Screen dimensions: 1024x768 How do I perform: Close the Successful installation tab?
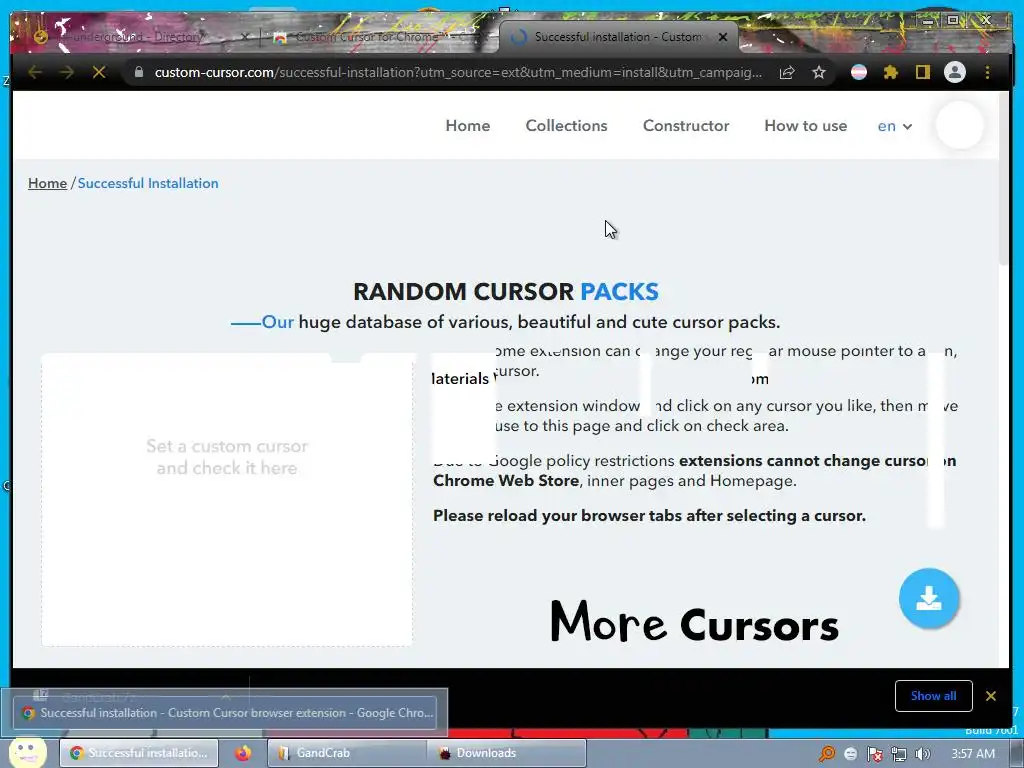(723, 37)
